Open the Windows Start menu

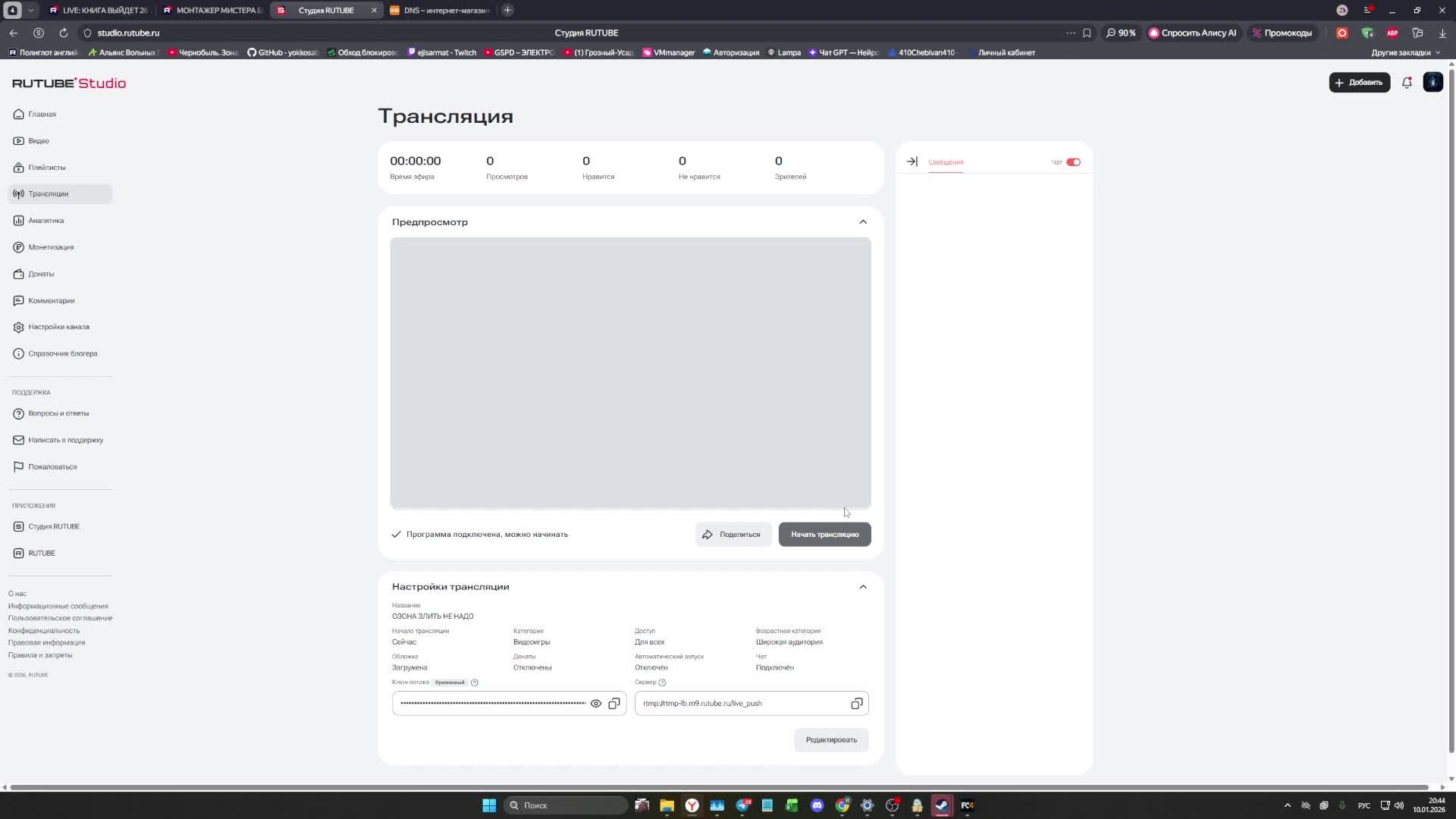pos(489,805)
